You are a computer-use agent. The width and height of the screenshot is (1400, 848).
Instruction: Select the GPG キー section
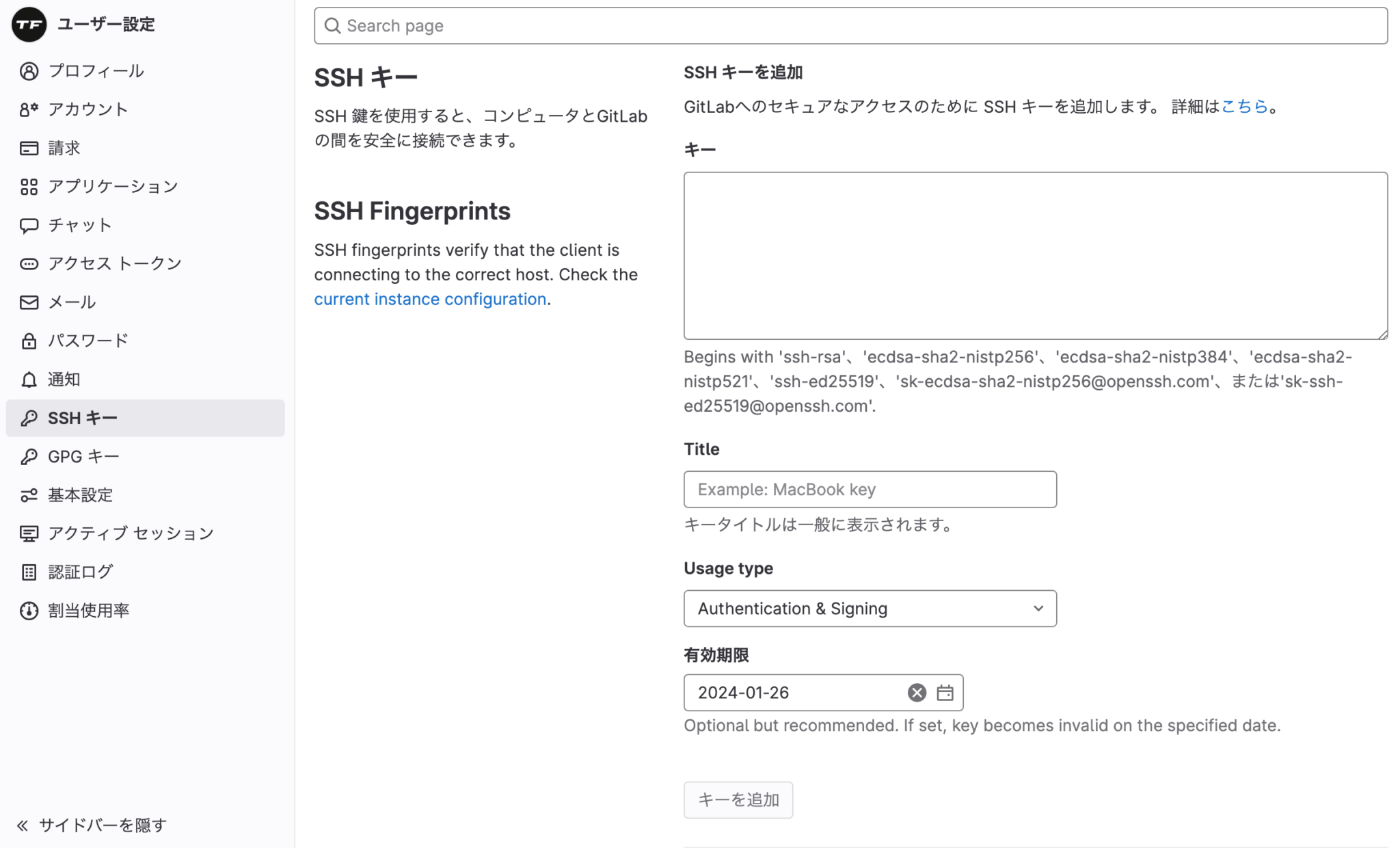[82, 456]
